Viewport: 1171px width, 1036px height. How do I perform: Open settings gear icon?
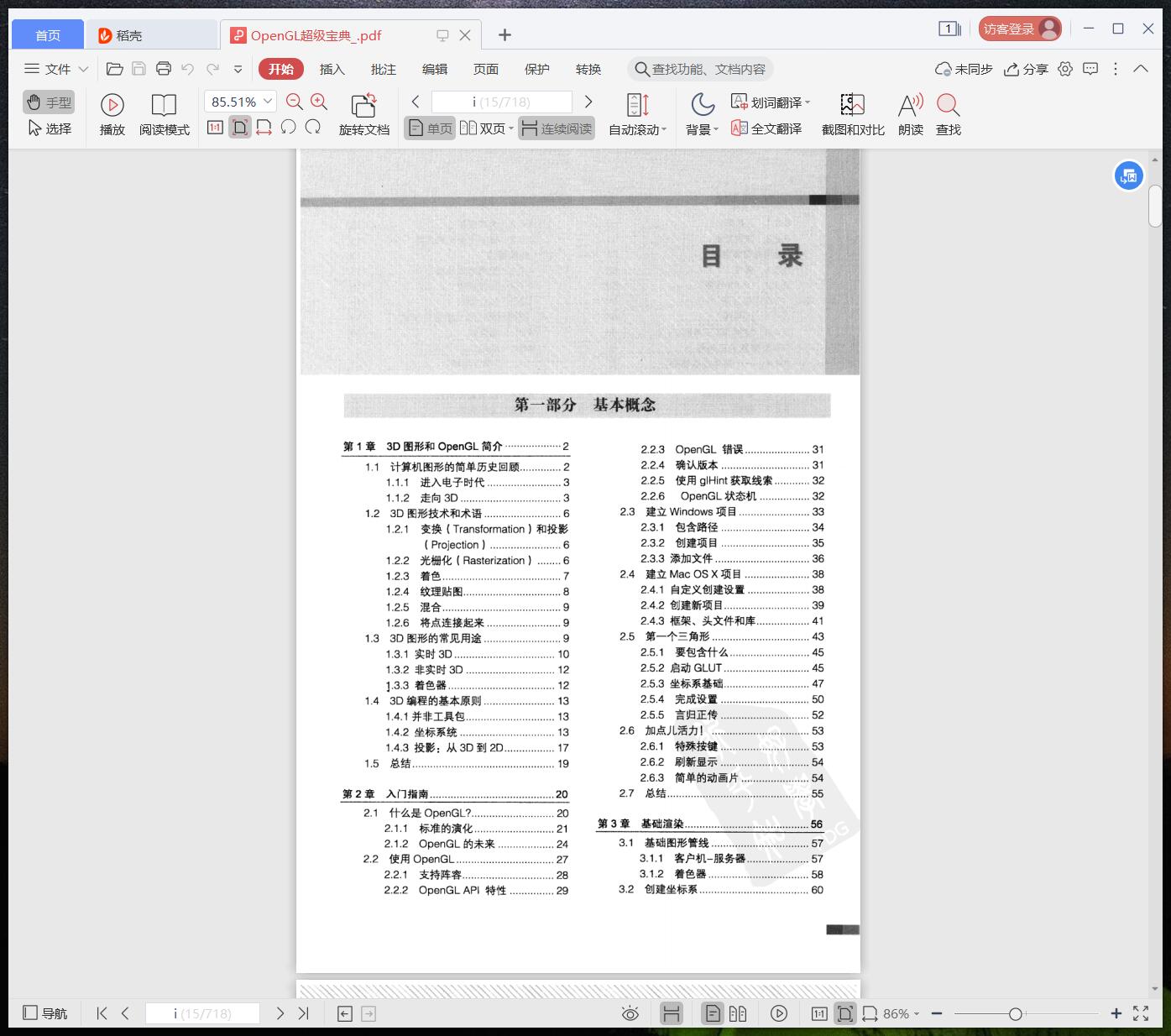coord(1065,69)
